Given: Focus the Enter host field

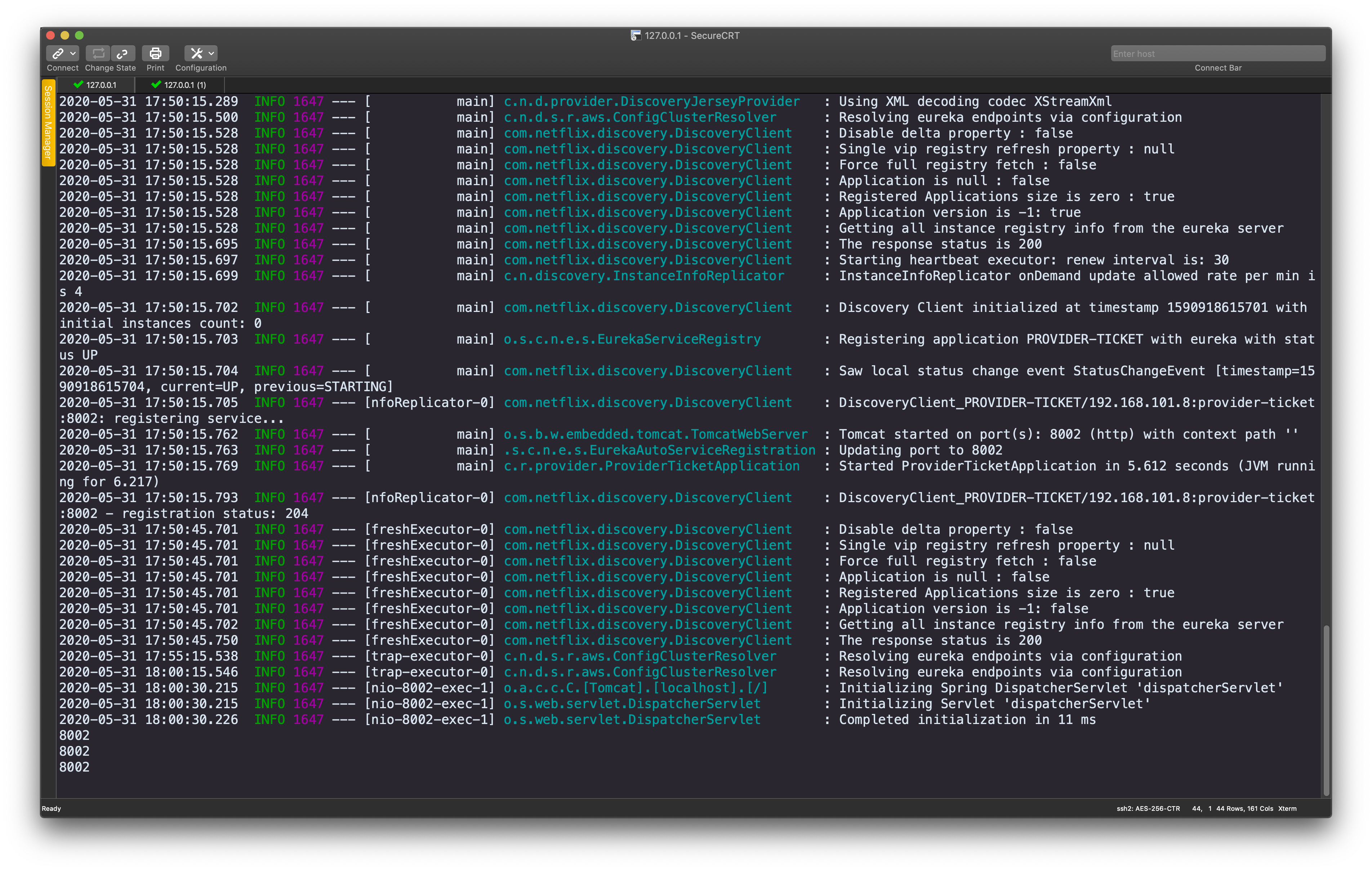Looking at the screenshot, I should tap(1217, 54).
